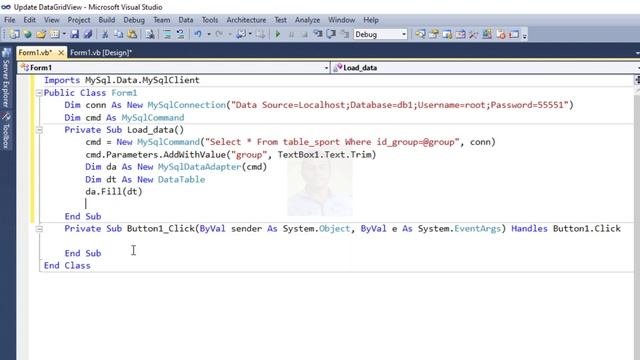Open the Analyze menu
The width and height of the screenshot is (640, 360).
click(x=307, y=20)
